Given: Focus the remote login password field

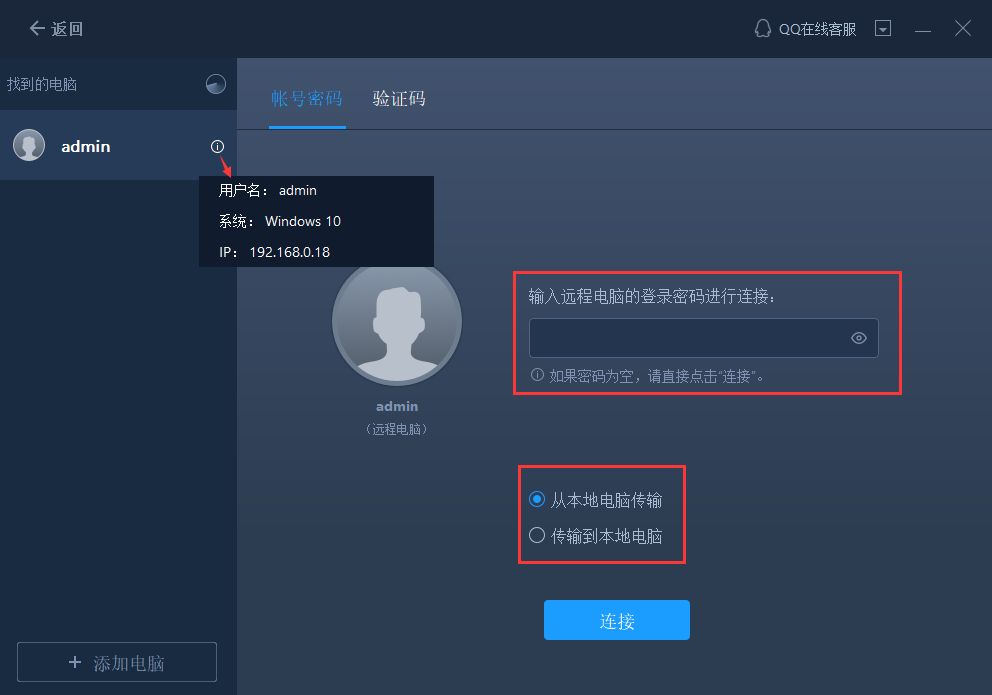Looking at the screenshot, I should pos(704,338).
